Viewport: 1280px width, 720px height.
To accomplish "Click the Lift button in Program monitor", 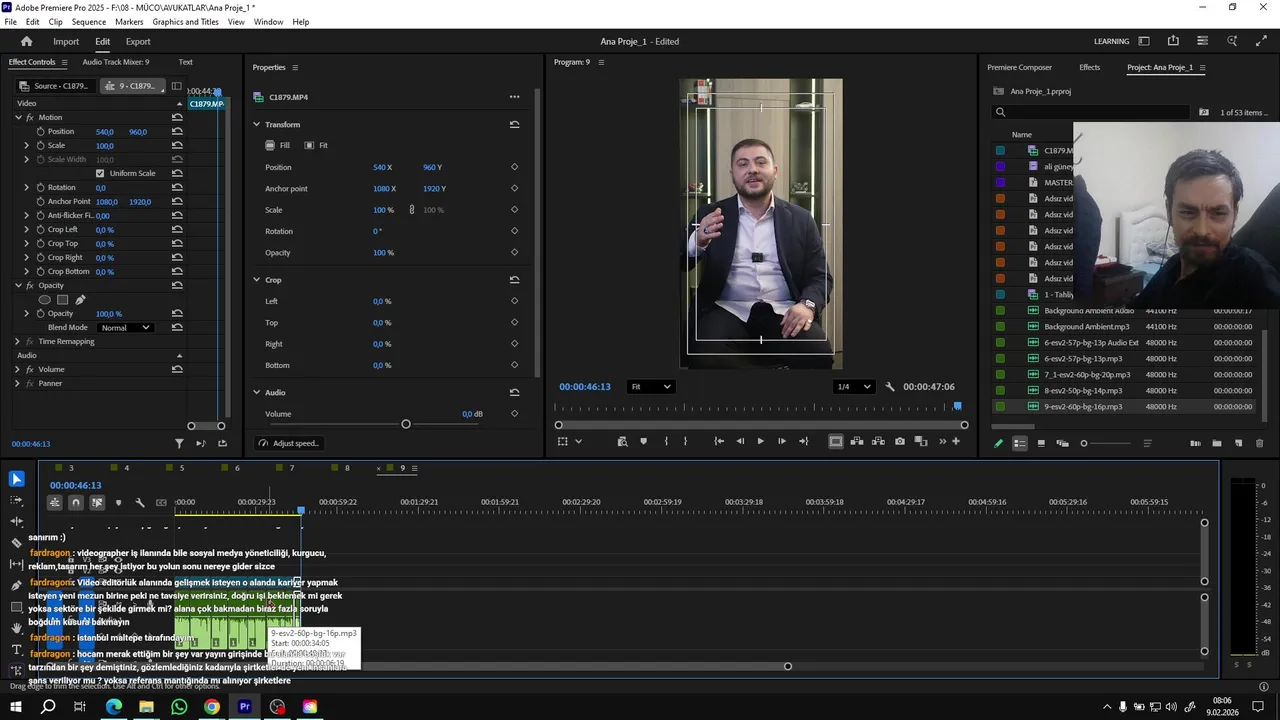I will [x=857, y=441].
